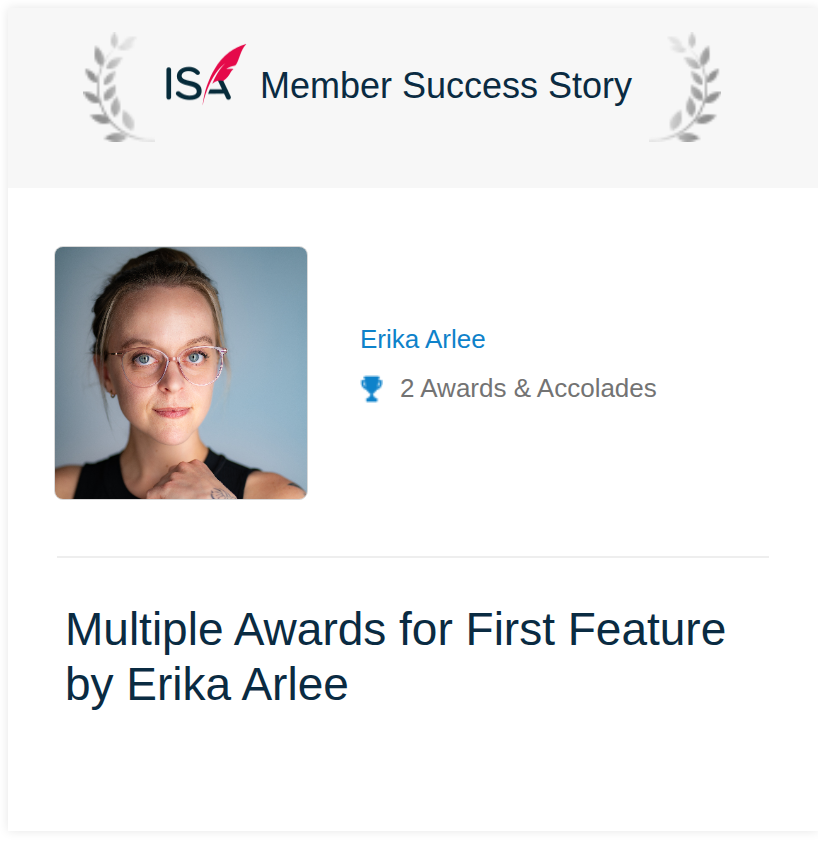
Task: Click the word 'Member' in the header banner
Action: point(326,86)
